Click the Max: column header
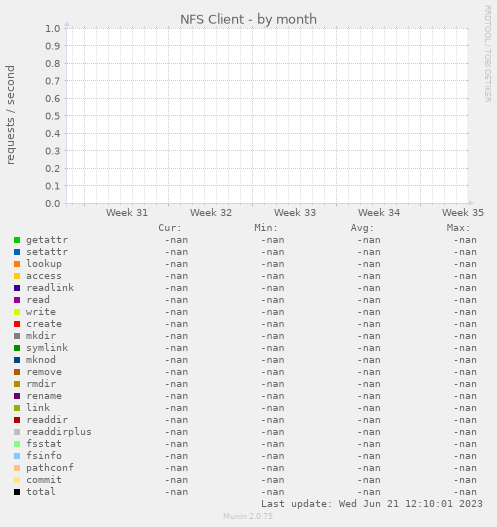The width and height of the screenshot is (497, 527). point(458,228)
